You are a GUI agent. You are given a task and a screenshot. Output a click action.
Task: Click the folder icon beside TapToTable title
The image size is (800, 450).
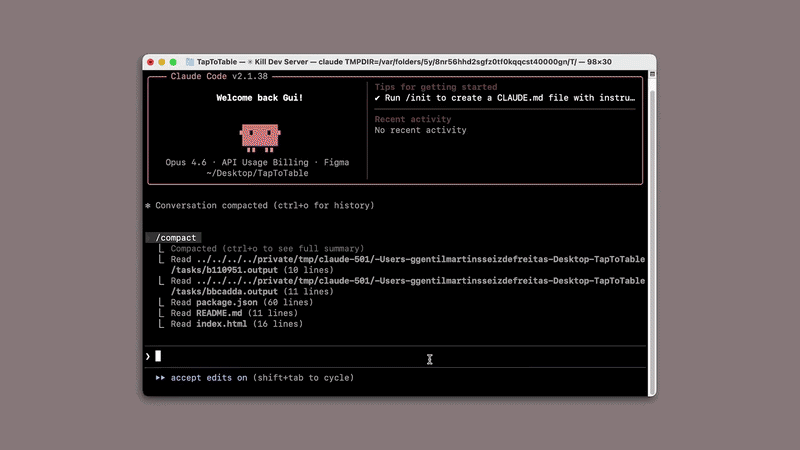[190, 62]
